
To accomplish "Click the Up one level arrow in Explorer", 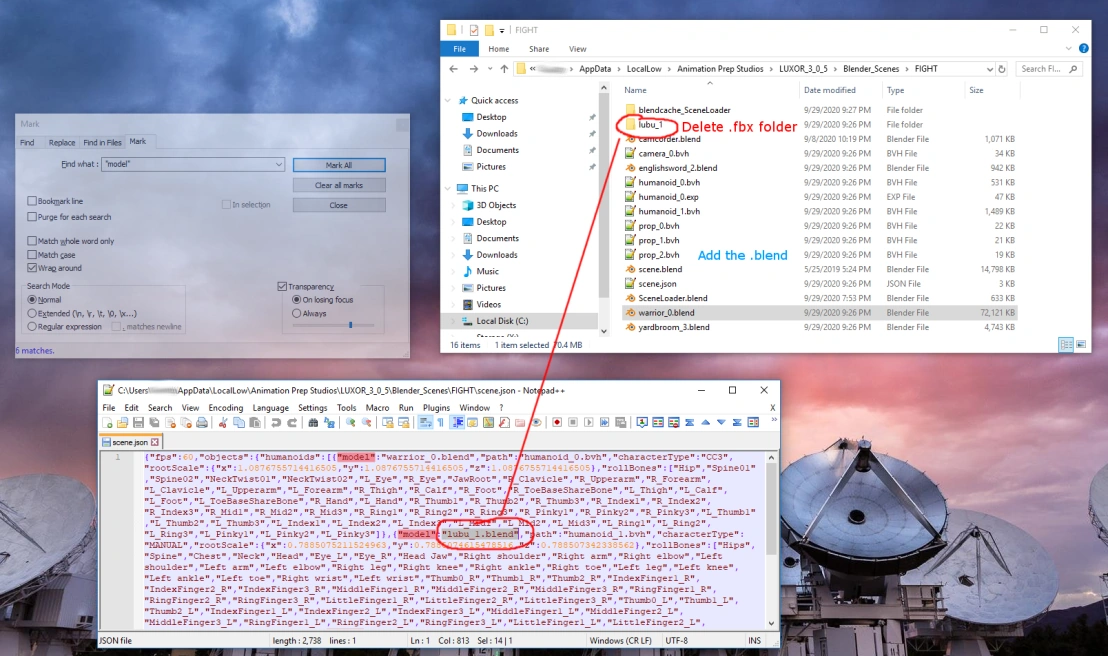I will (504, 69).
